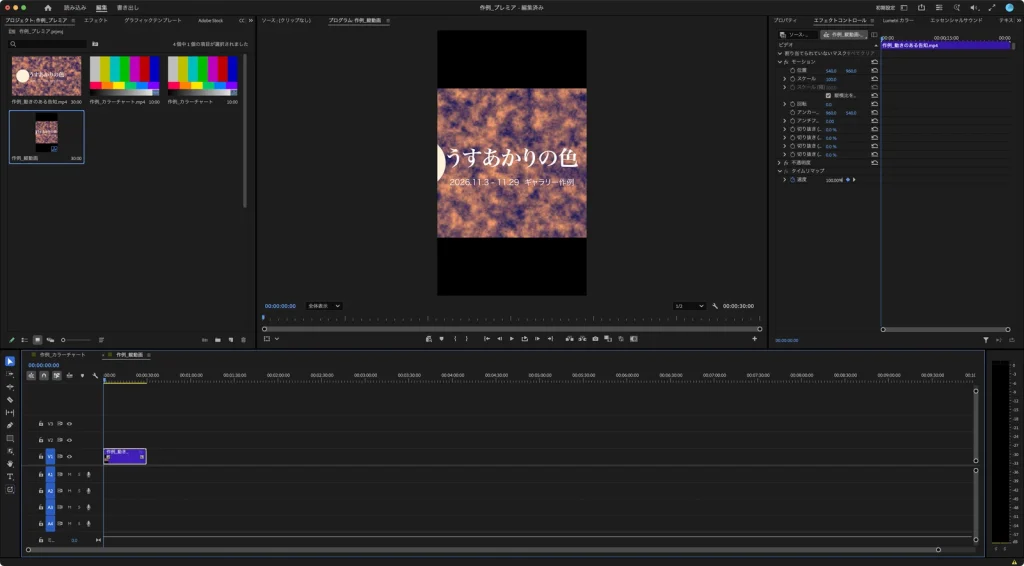Hide track V2 with eye icon
Screen dimensions: 1024x566
pyautogui.click(x=69, y=440)
